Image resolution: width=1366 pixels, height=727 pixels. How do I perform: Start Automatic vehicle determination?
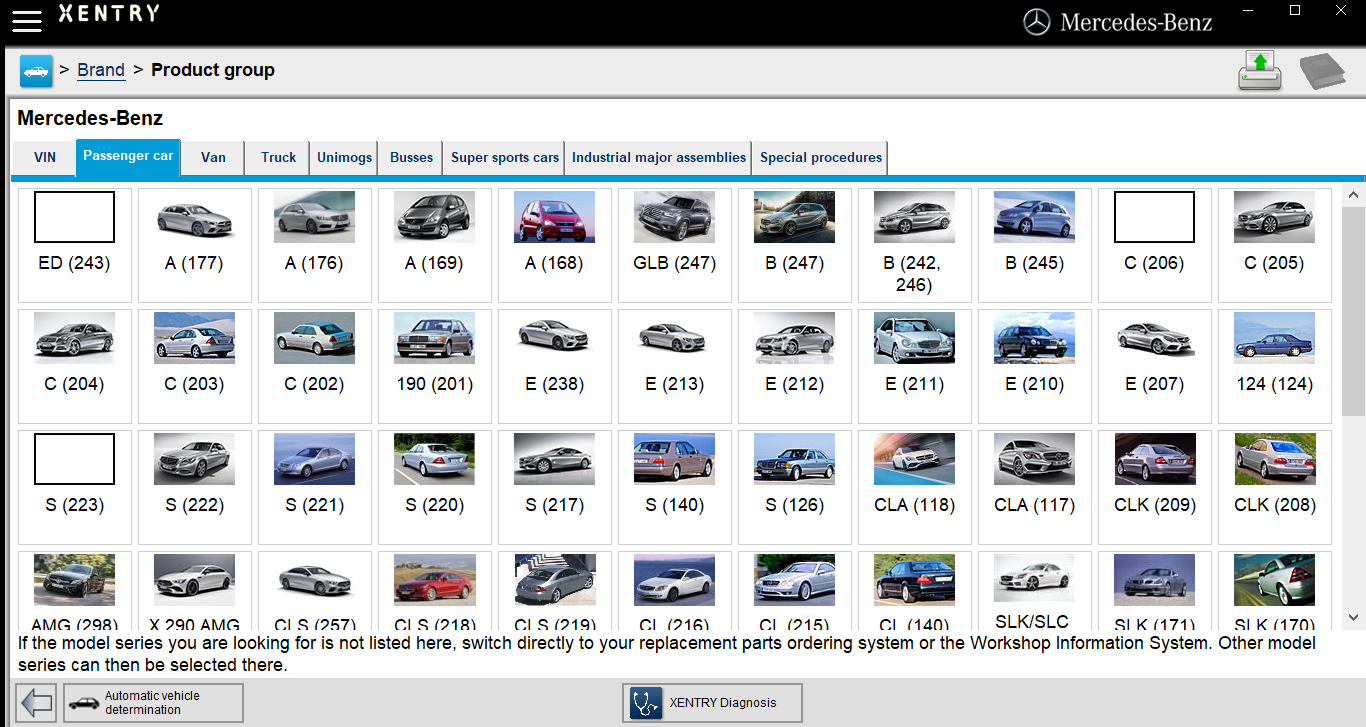pos(153,703)
